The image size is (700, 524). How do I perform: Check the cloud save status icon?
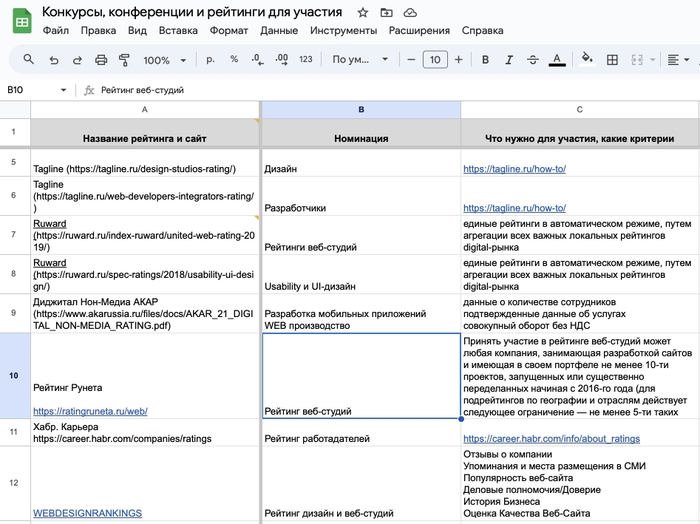[410, 12]
